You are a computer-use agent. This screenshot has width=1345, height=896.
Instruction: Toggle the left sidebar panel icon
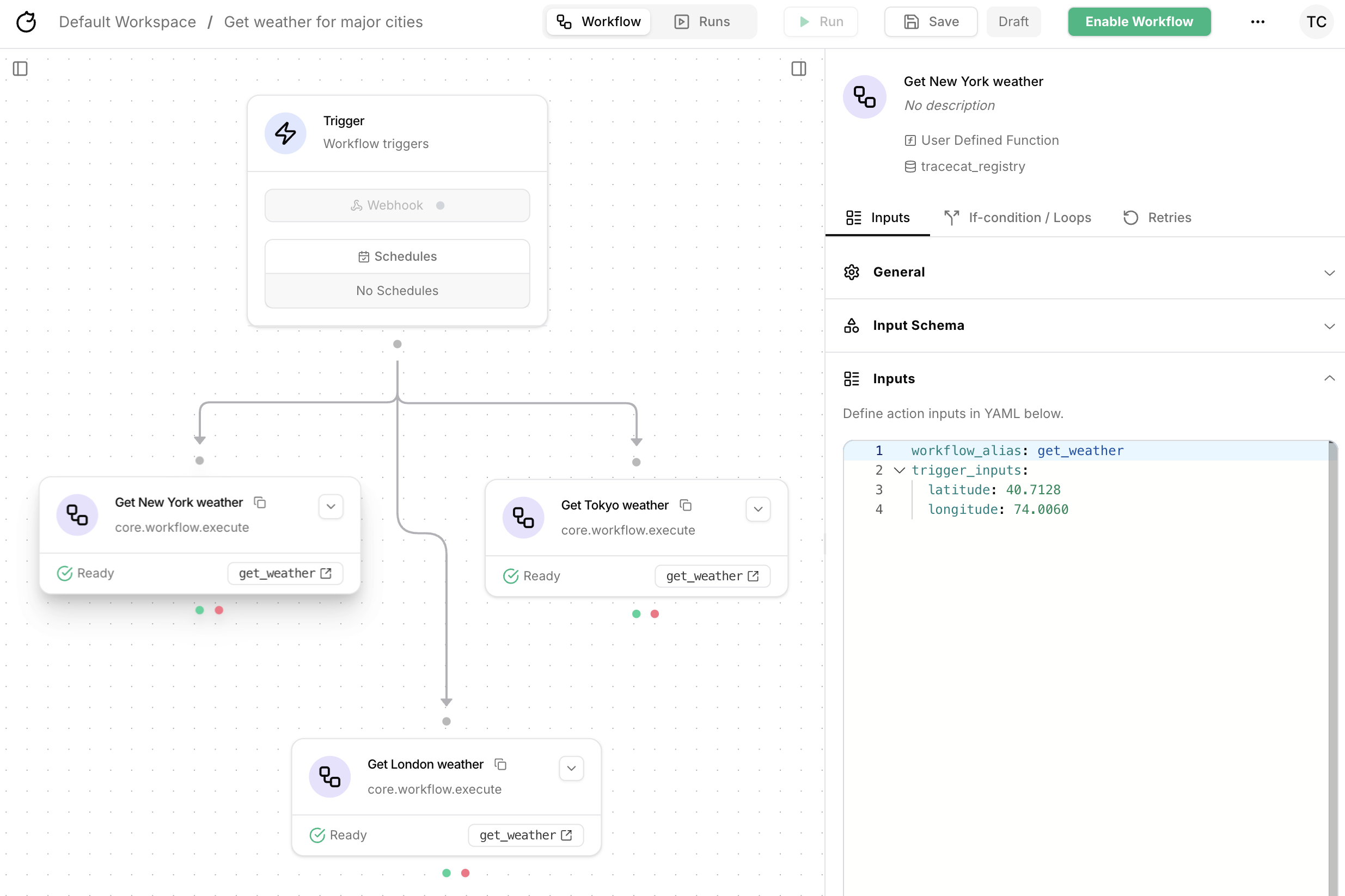[20, 69]
